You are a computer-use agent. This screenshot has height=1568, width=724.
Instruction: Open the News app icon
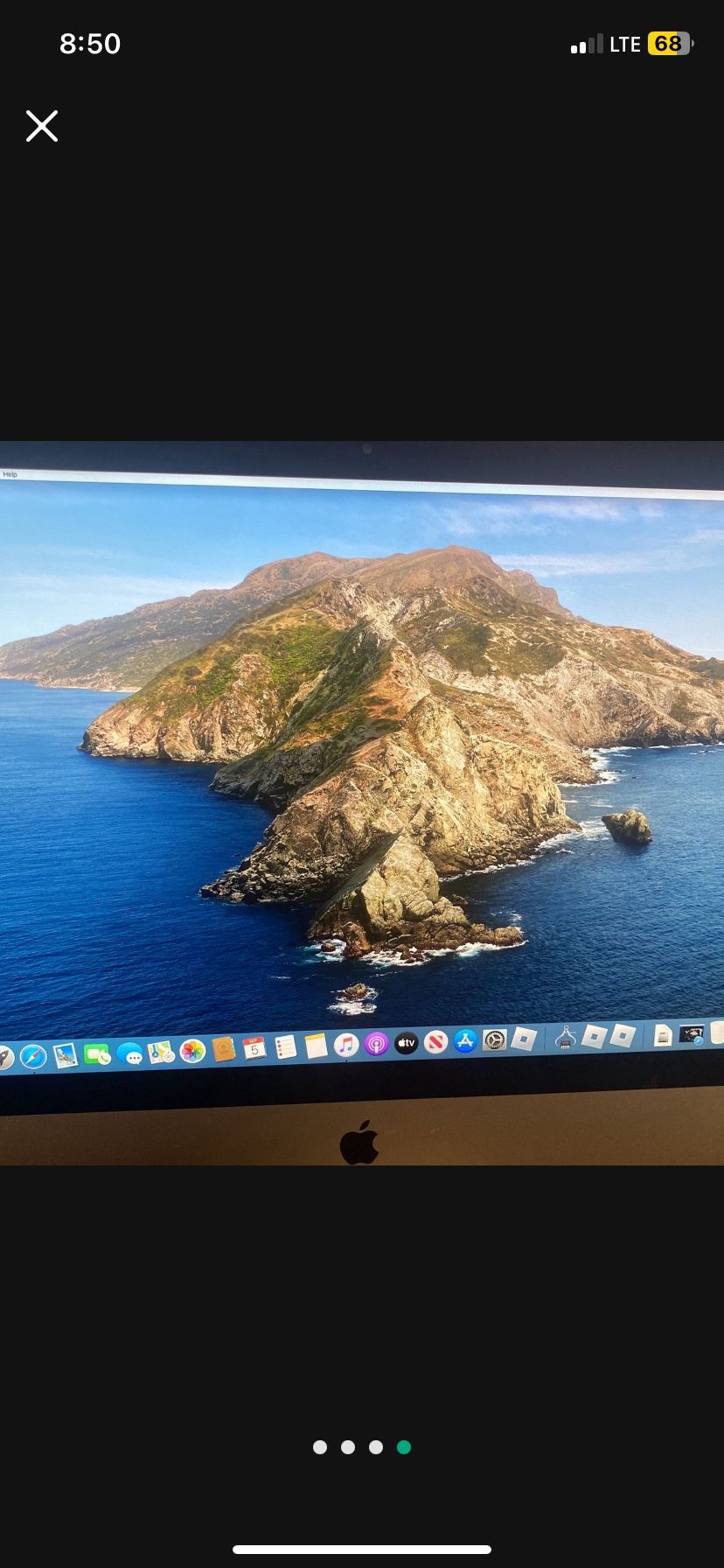(x=435, y=1042)
